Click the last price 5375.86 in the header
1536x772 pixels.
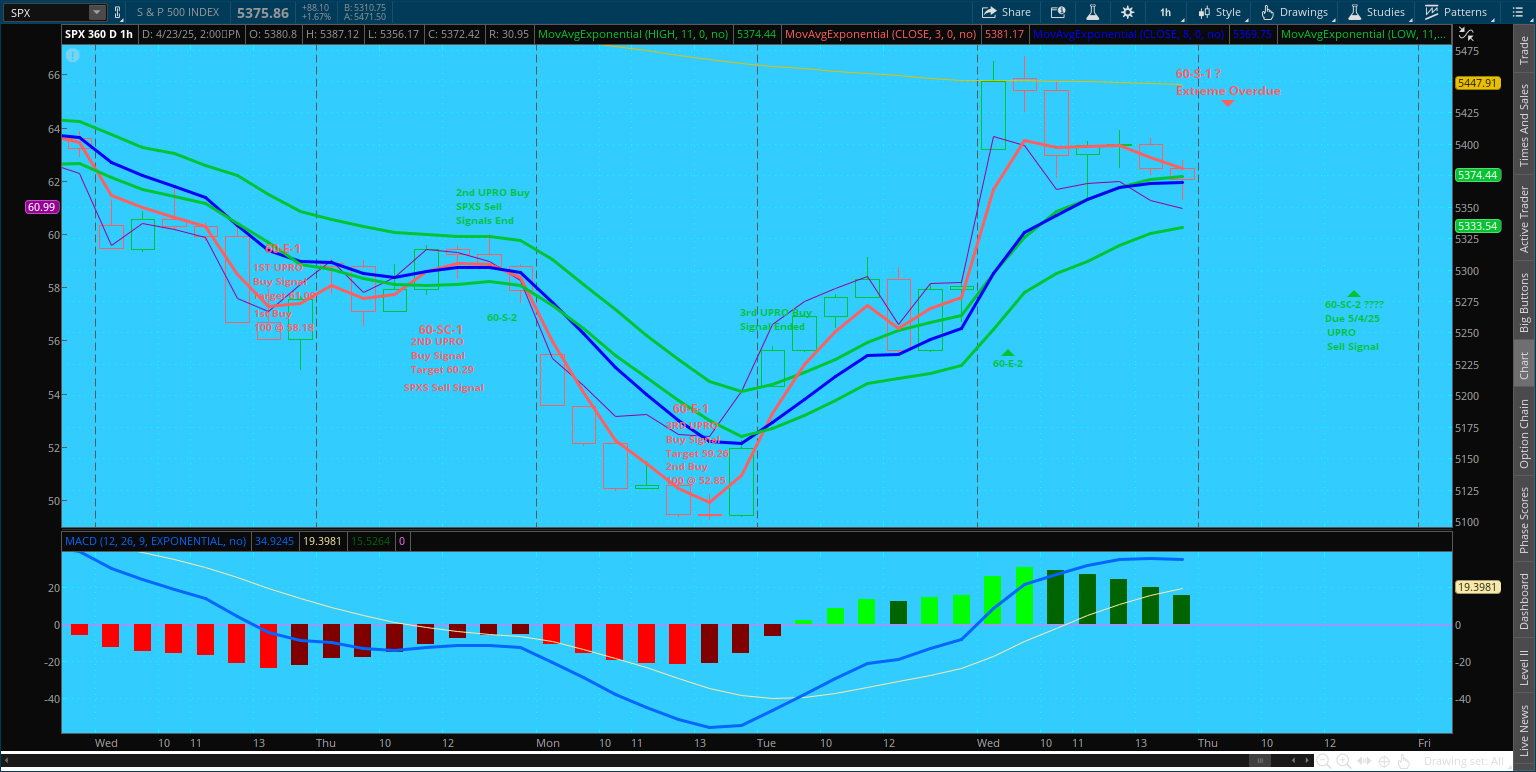tap(263, 13)
